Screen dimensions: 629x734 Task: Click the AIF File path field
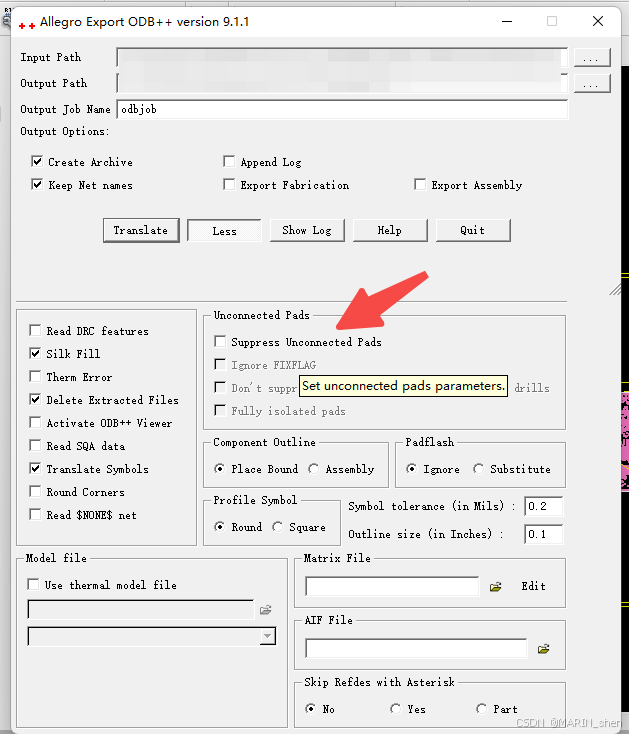[x=416, y=648]
